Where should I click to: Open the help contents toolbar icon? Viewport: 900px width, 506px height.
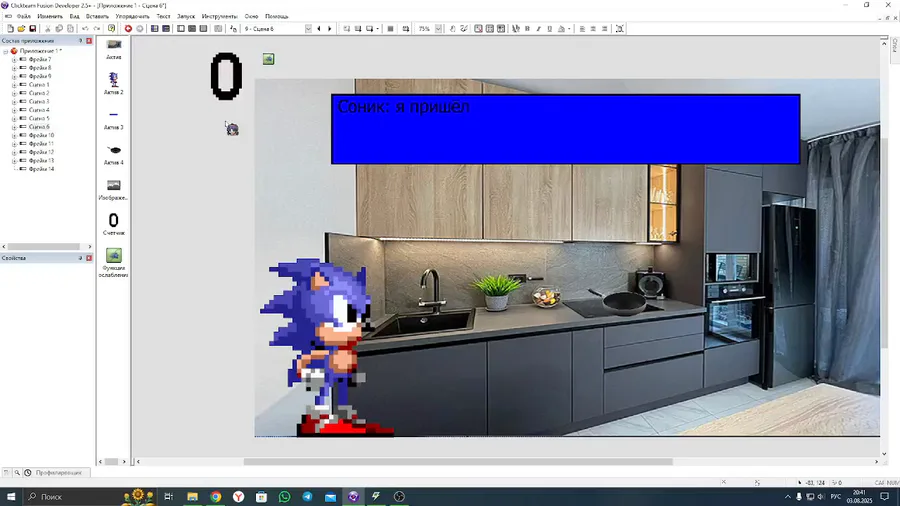[x=111, y=29]
